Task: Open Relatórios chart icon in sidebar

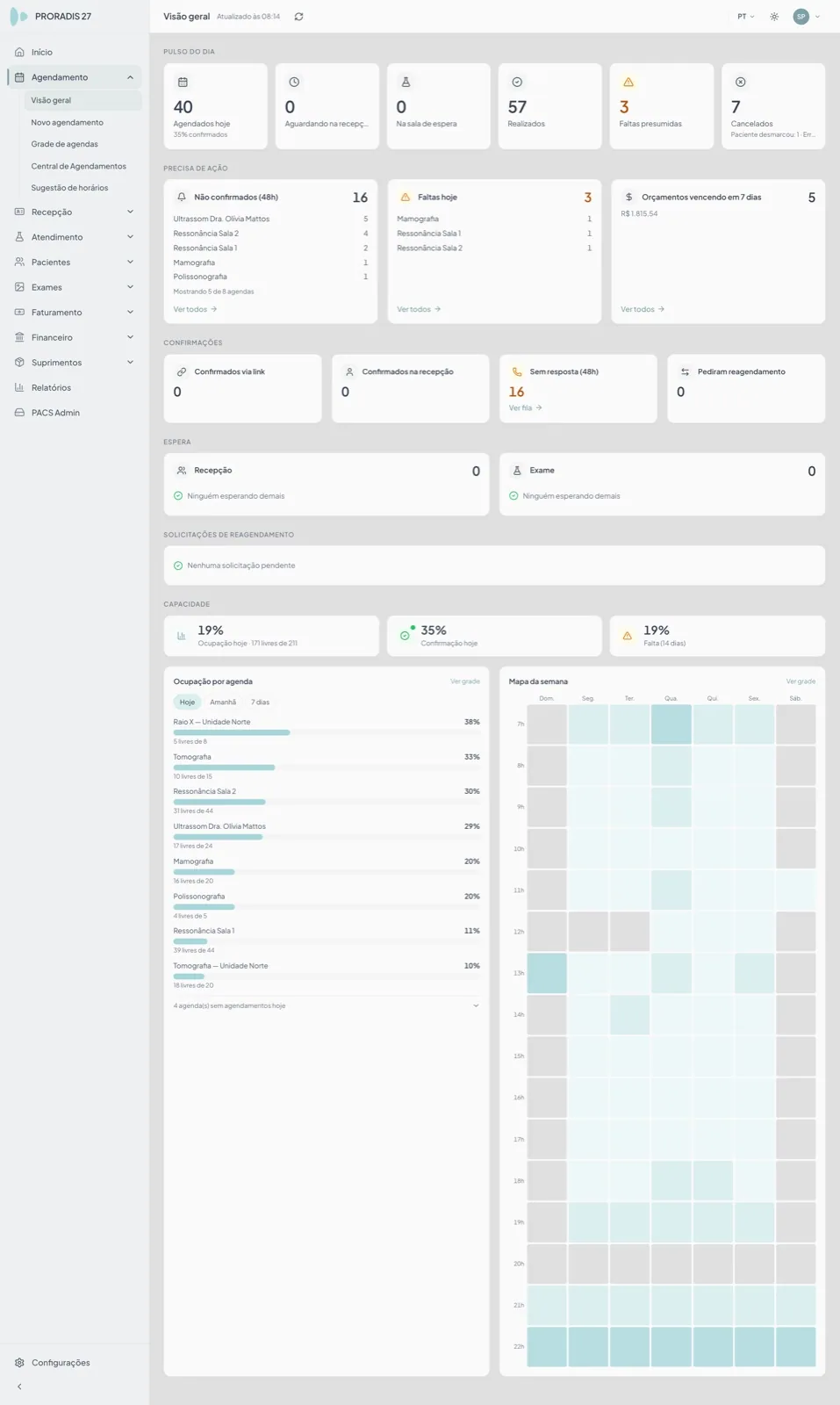Action: coord(19,387)
